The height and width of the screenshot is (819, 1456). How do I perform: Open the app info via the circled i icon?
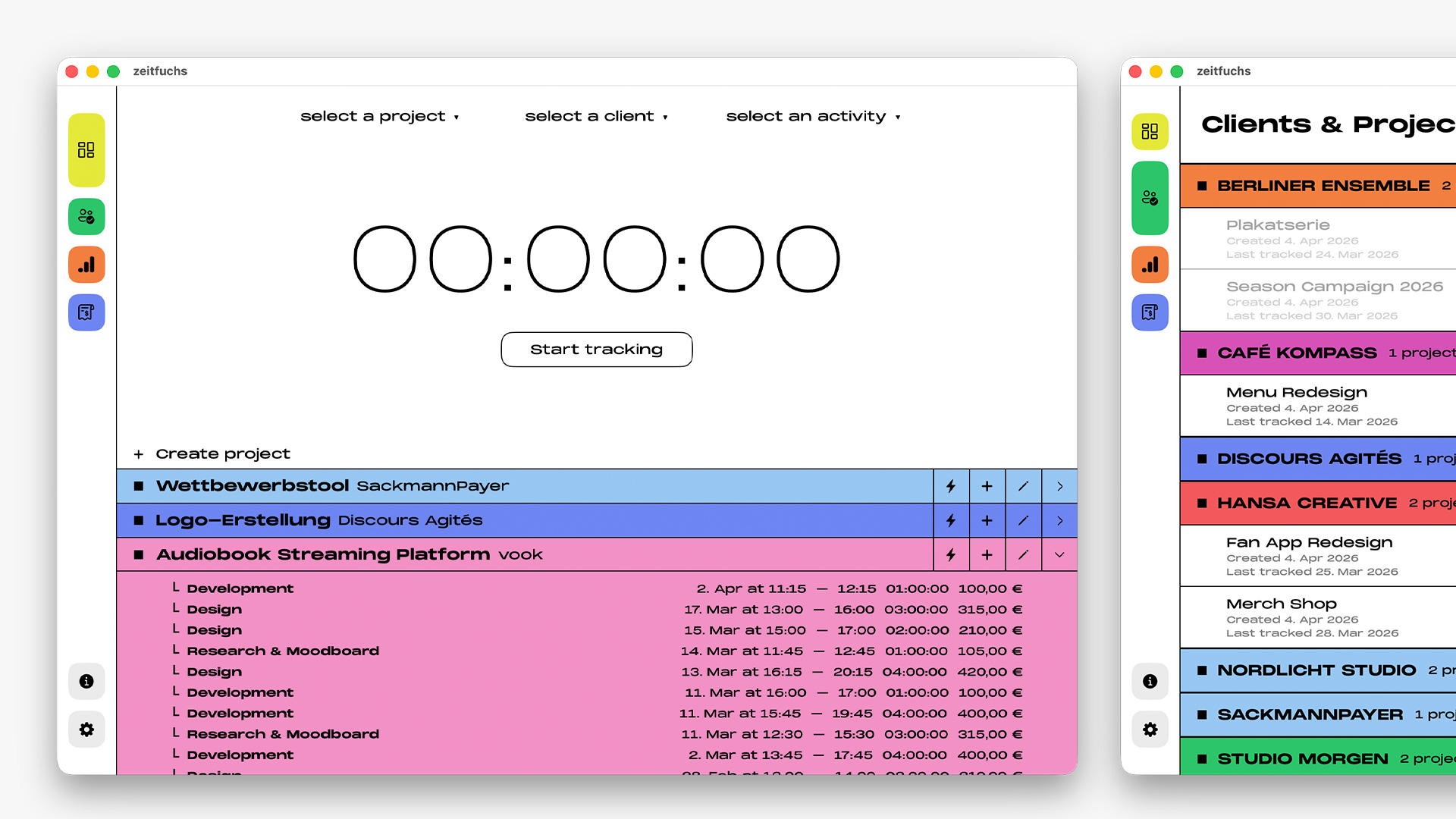[x=86, y=681]
